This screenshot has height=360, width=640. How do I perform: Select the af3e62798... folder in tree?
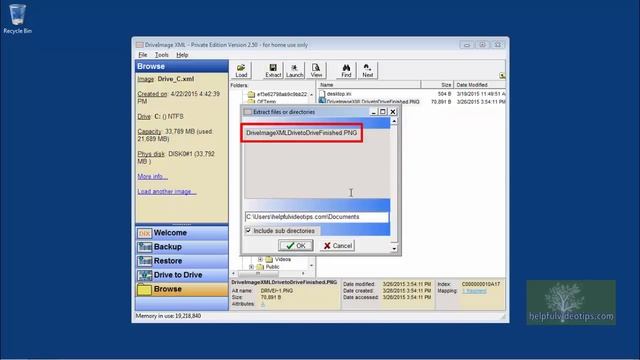[282, 94]
